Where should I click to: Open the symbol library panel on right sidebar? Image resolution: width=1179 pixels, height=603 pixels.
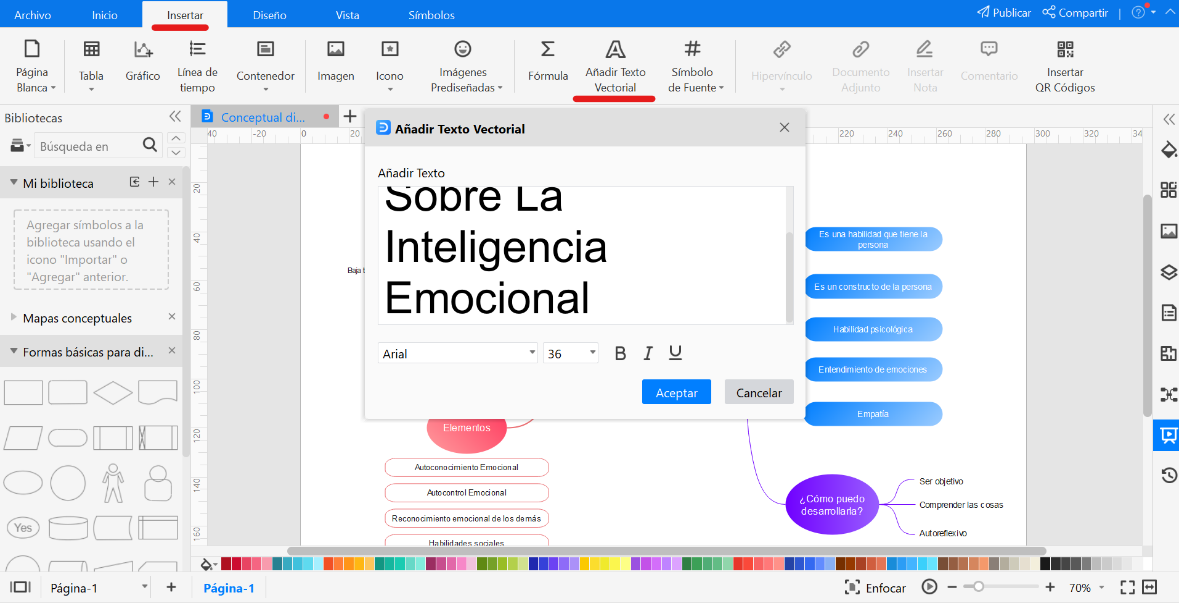pos(1168,188)
